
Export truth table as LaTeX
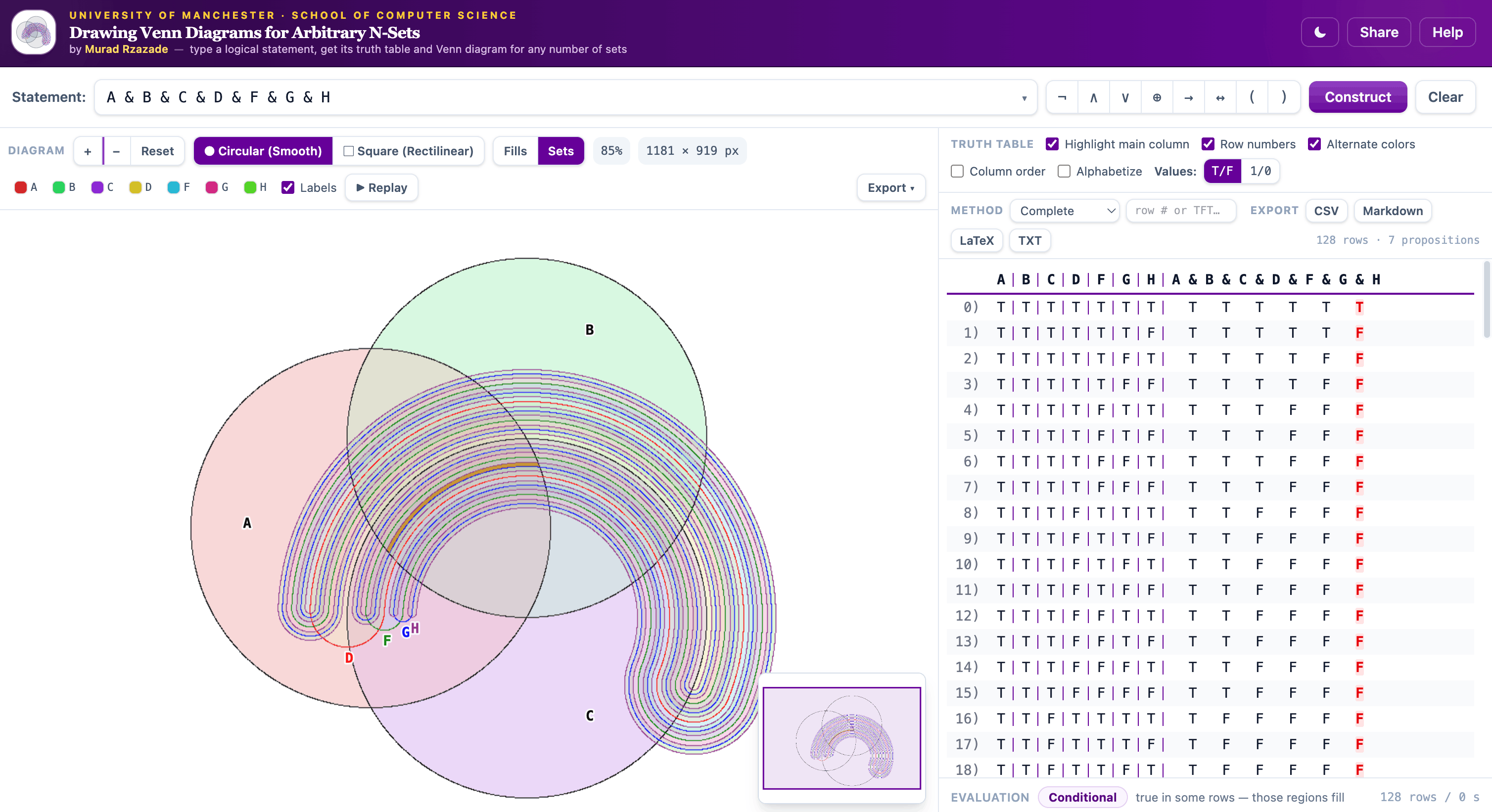point(977,240)
